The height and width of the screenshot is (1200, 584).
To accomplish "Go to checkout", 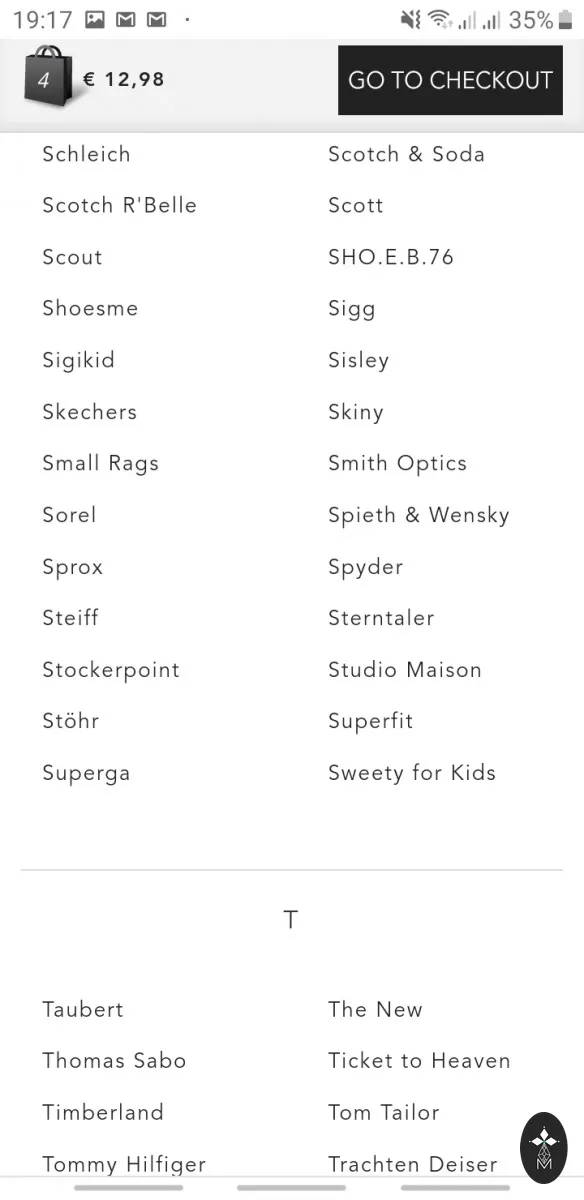I will coord(450,80).
